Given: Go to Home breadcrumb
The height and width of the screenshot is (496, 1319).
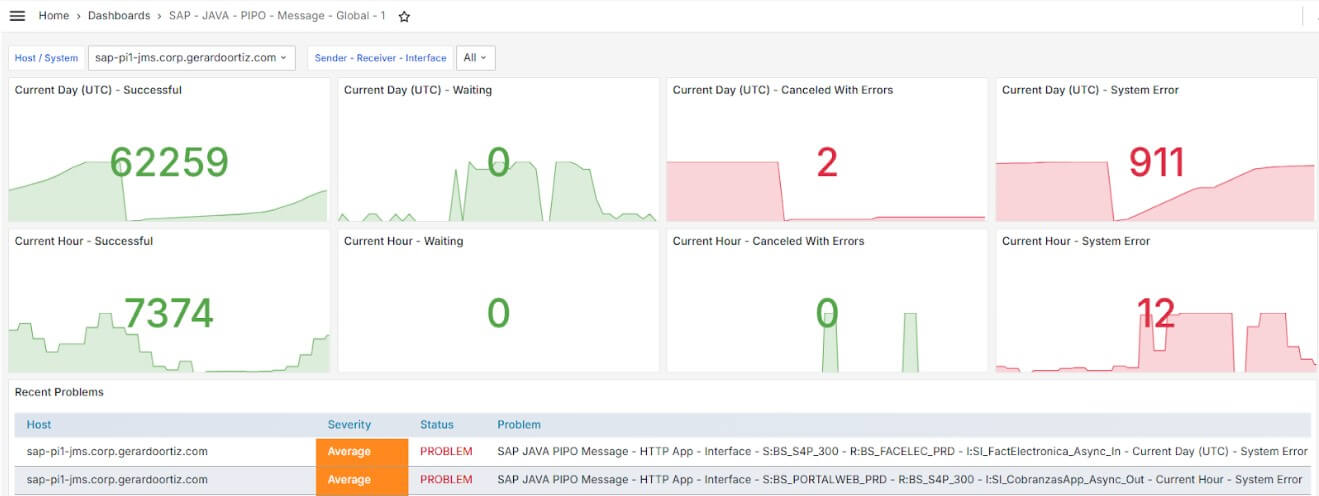Looking at the screenshot, I should pyautogui.click(x=54, y=16).
